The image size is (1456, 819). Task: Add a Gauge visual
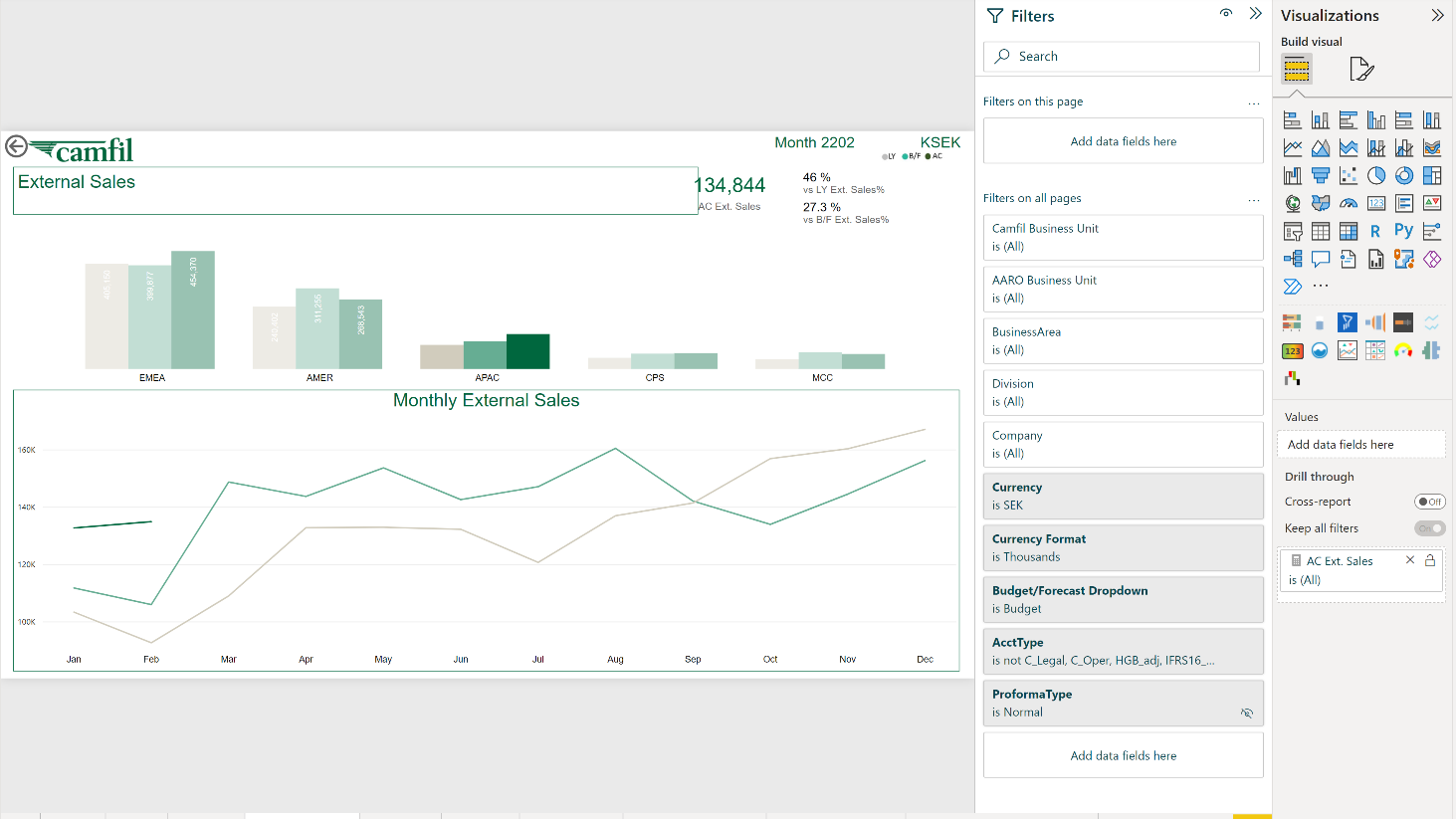(1349, 204)
